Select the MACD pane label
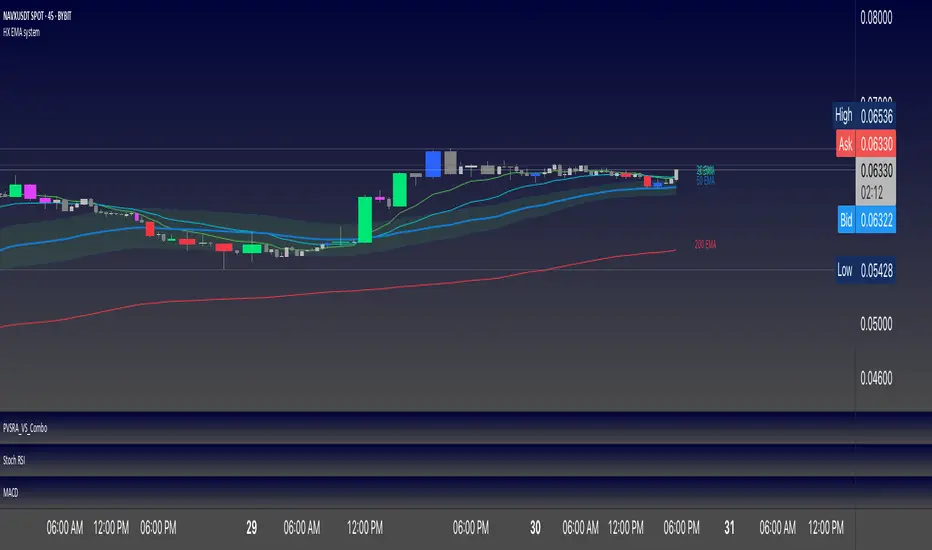Image resolution: width=932 pixels, height=550 pixels. (10, 492)
